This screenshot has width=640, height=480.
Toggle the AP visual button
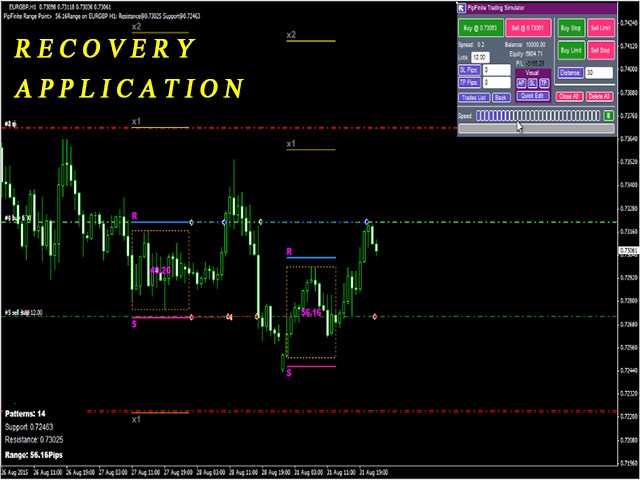point(521,83)
